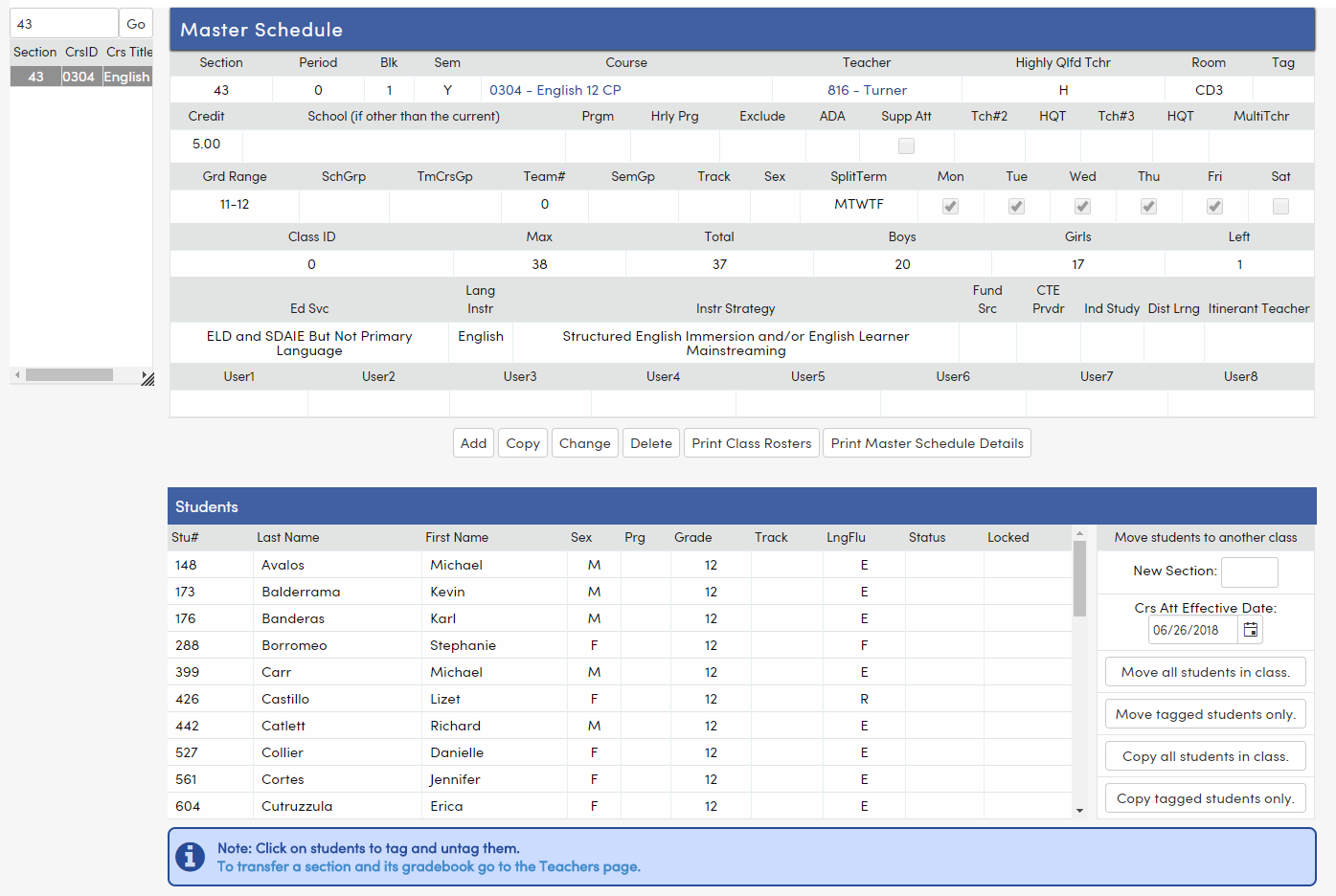Open the 816 - Turner teacher link
1336x896 pixels.
point(866,90)
